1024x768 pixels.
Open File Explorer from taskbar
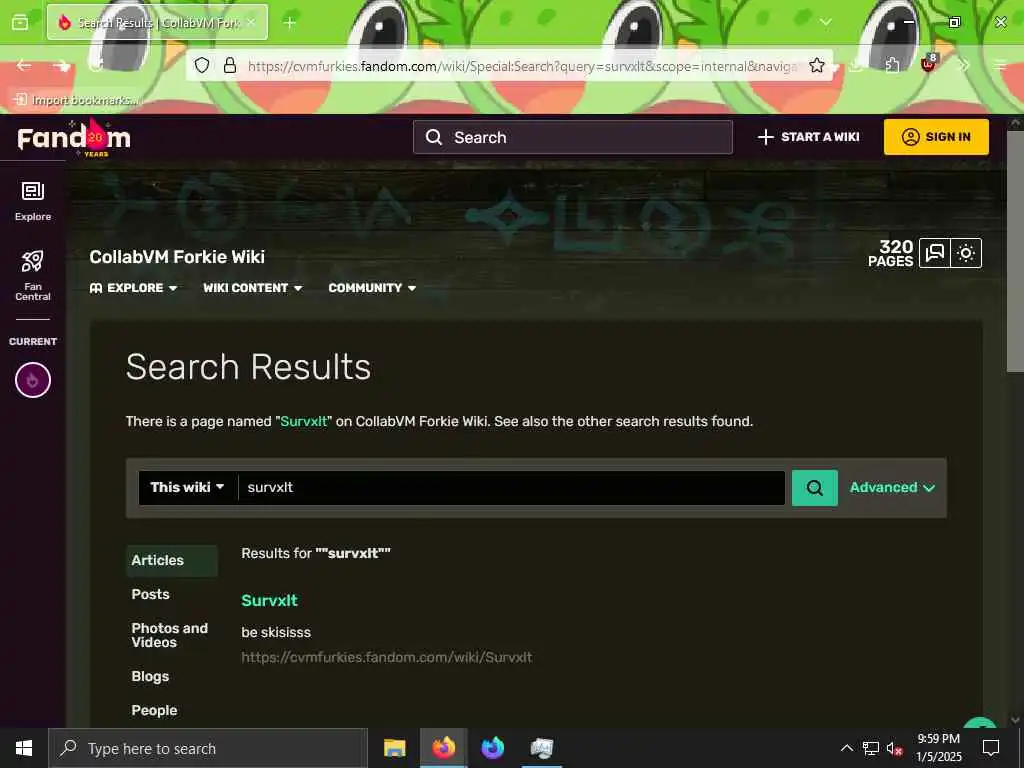[x=394, y=748]
